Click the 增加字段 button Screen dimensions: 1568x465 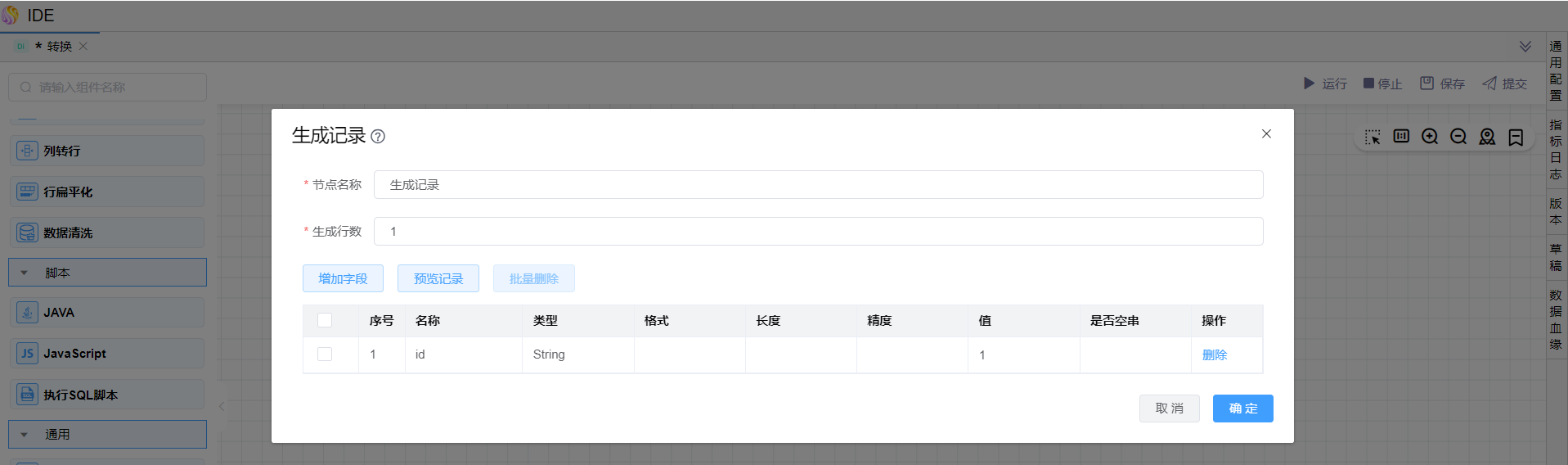click(x=343, y=278)
